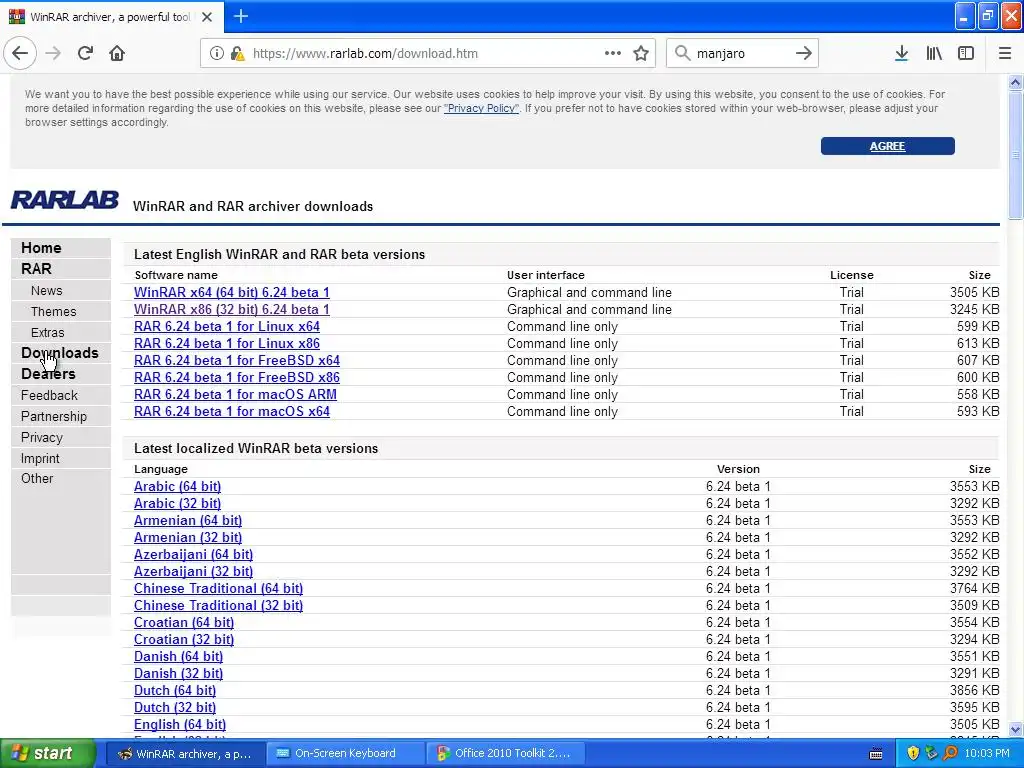The width and height of the screenshot is (1024, 768).
Task: Switch to Office 2010 Toolkit taskbar item
Action: (x=506, y=753)
